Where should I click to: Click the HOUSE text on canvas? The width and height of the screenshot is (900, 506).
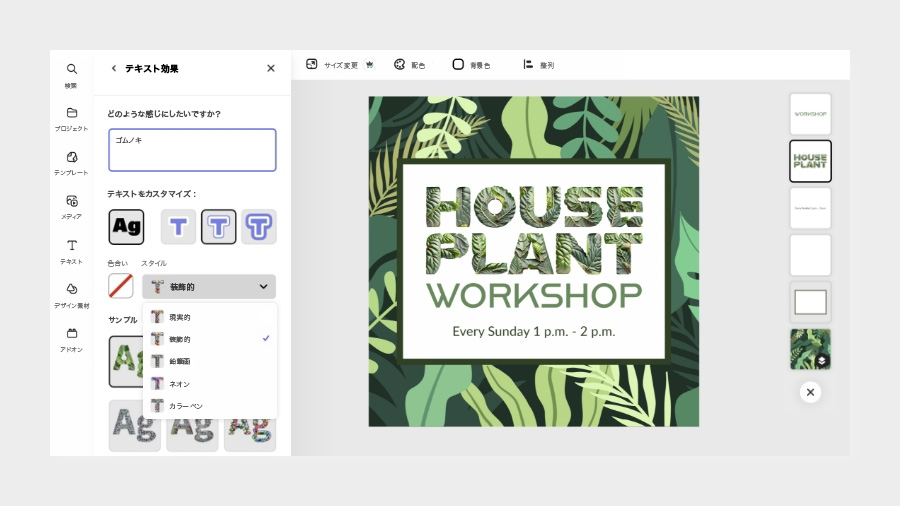(x=534, y=207)
